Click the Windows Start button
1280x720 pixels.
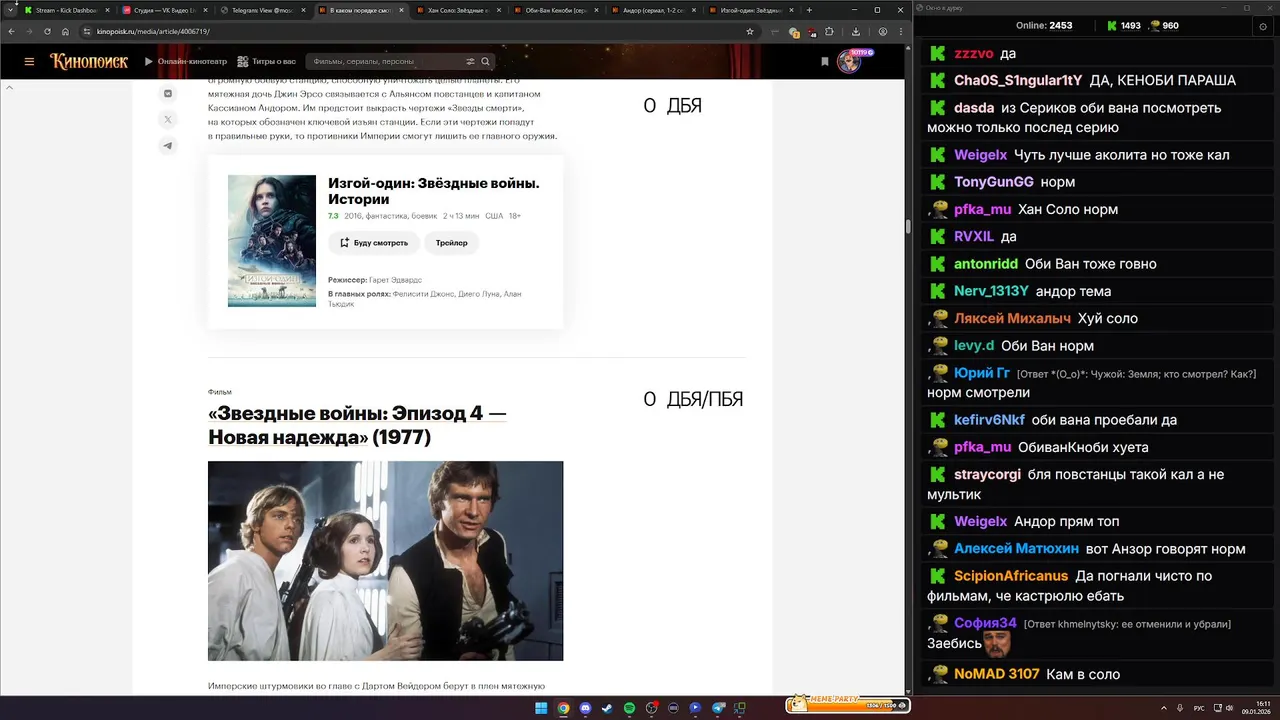(541, 708)
